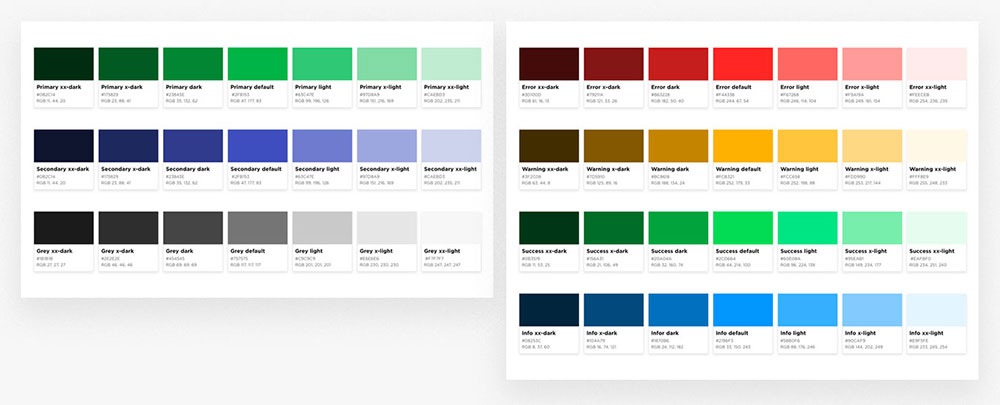
Task: Select the Success xx-dark swatch
Action: coord(549,228)
